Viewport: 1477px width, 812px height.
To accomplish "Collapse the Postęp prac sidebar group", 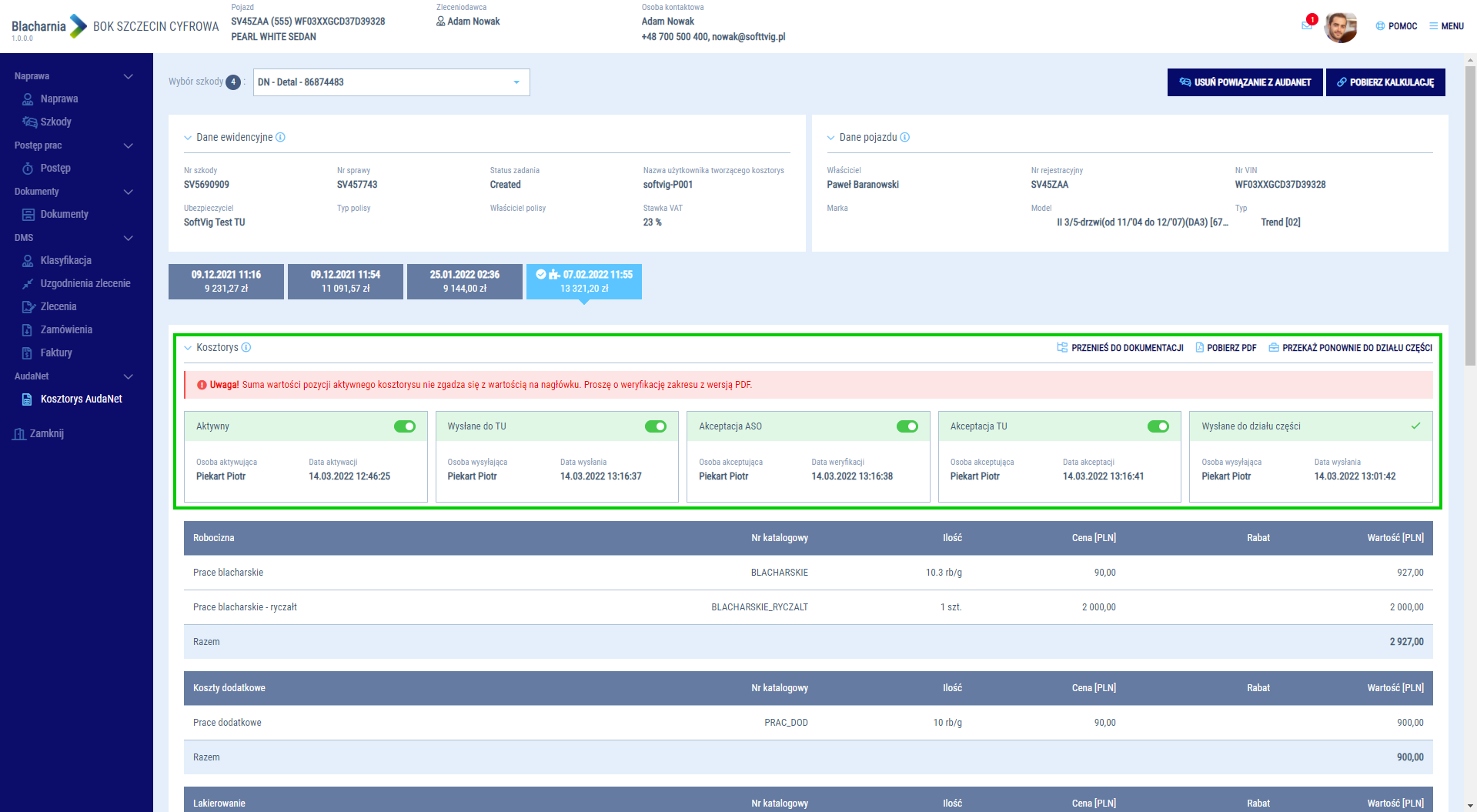I will pos(128,145).
